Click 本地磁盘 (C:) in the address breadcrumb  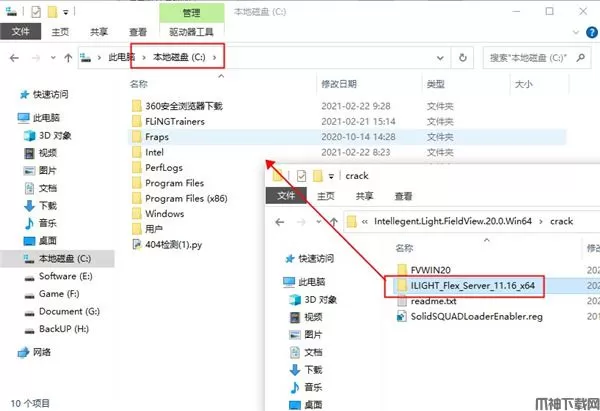[179, 57]
